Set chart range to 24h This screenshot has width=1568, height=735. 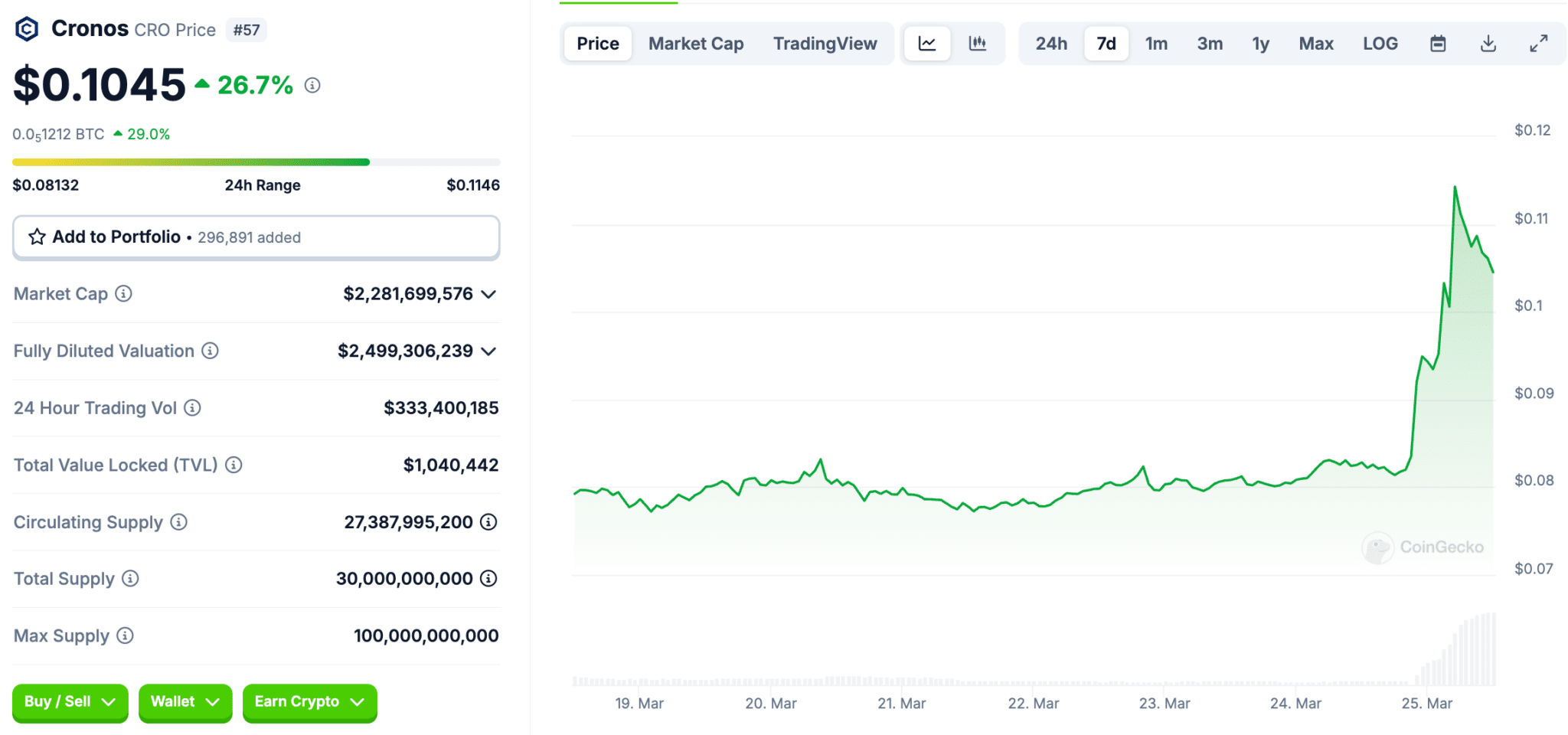[1051, 44]
